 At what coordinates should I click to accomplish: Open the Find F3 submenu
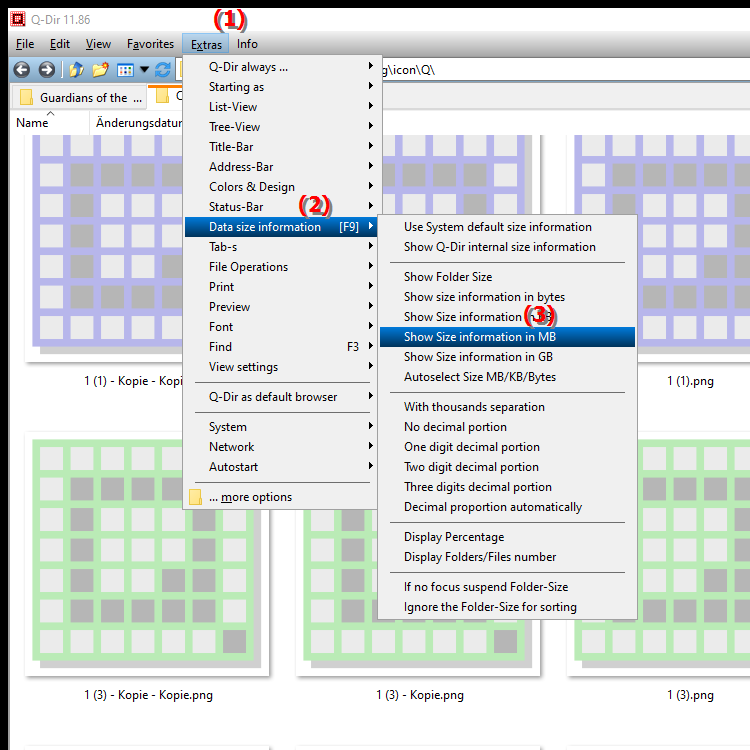[281, 347]
